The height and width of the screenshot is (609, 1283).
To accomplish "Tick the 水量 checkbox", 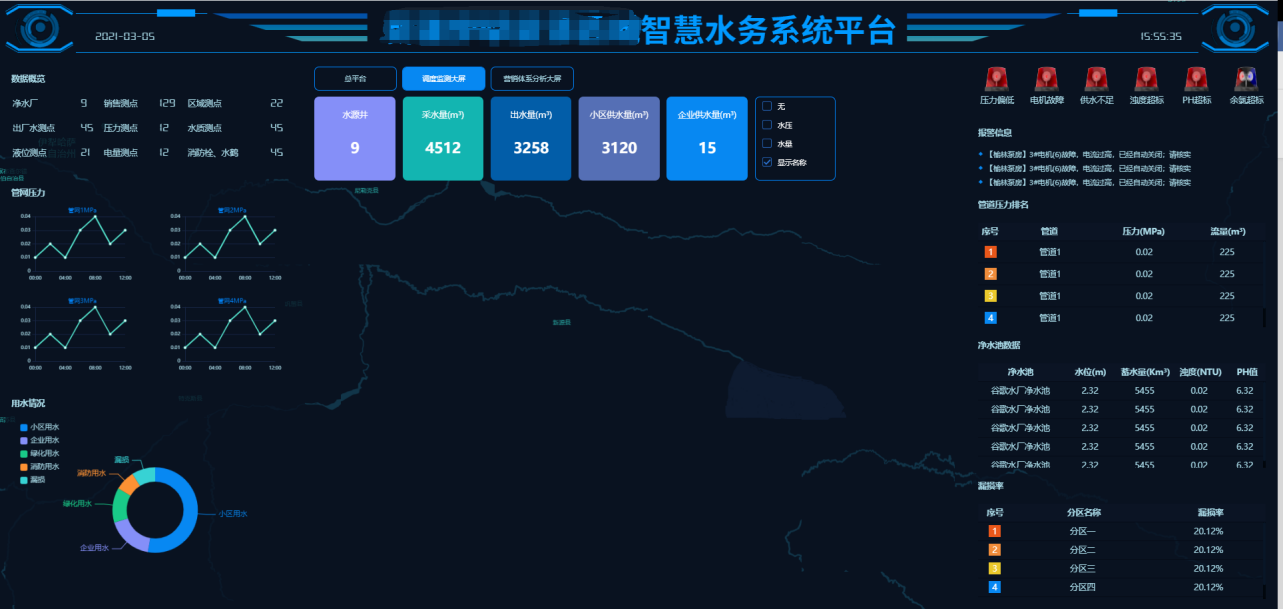I will coord(767,144).
